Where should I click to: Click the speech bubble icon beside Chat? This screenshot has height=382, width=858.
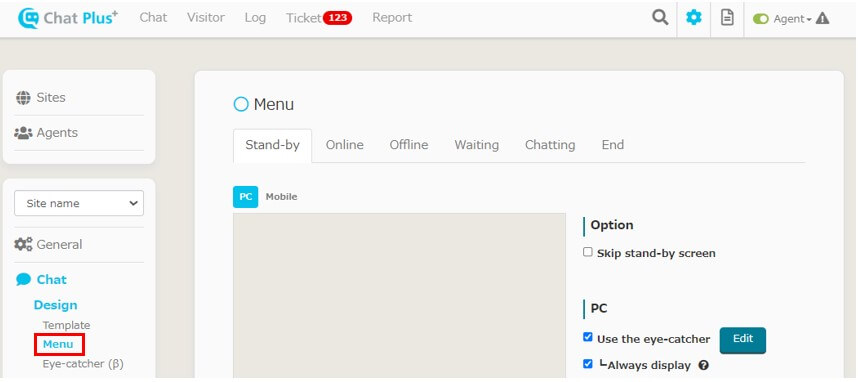24,280
